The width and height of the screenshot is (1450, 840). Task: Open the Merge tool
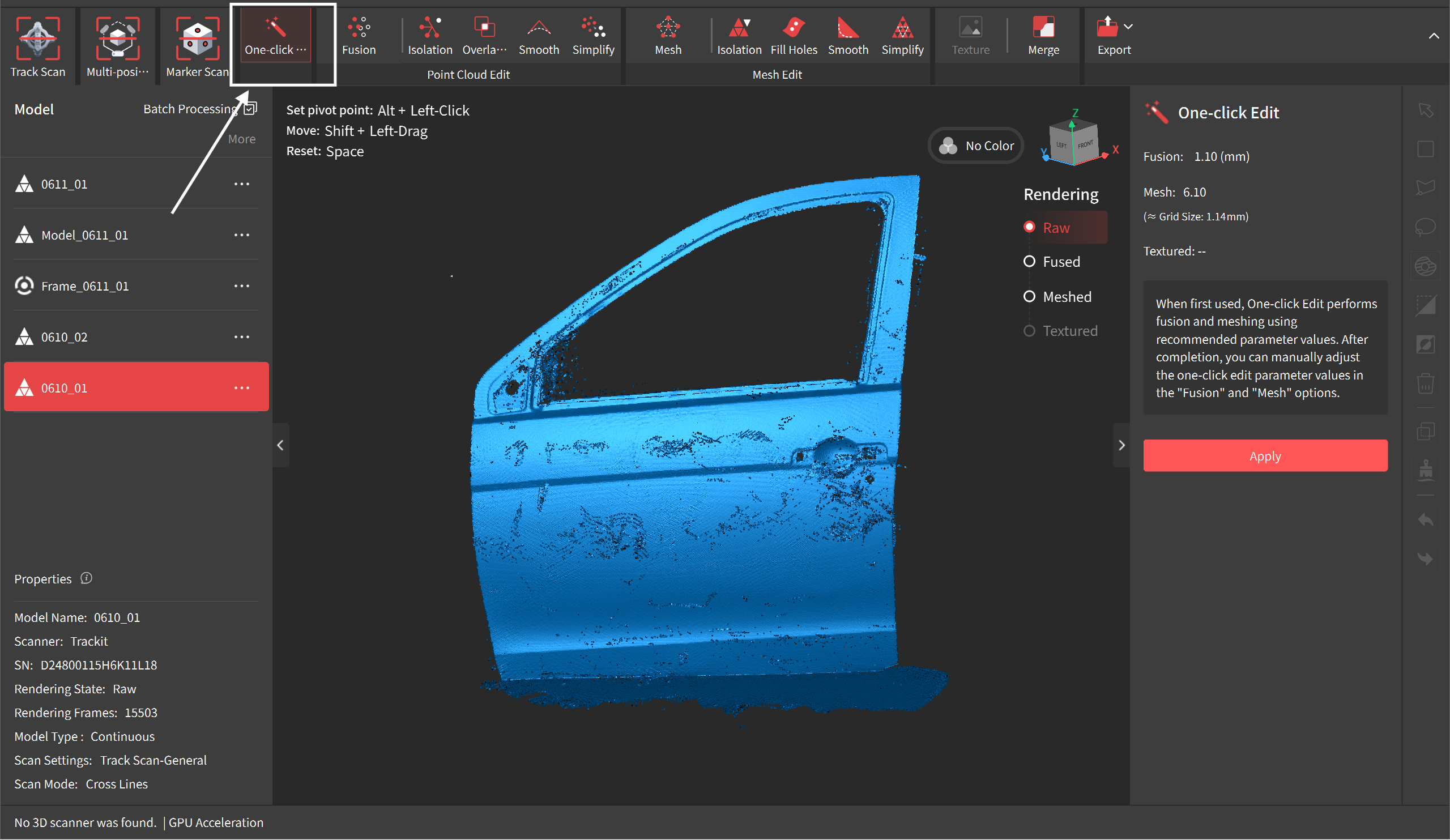point(1043,36)
